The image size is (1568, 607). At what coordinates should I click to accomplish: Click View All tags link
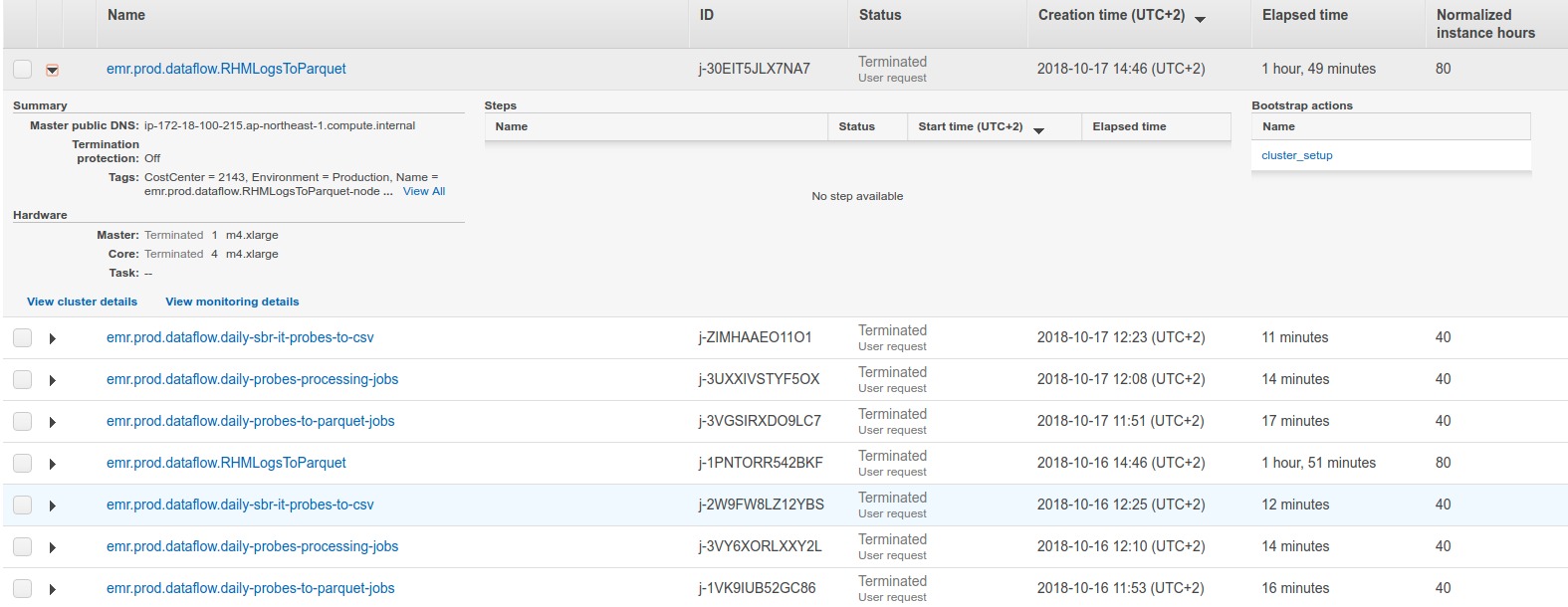[x=424, y=191]
